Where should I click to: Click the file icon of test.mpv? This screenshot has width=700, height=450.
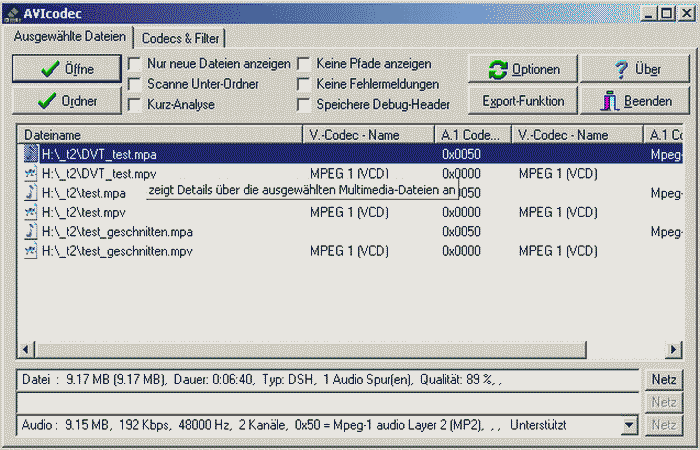(31, 212)
